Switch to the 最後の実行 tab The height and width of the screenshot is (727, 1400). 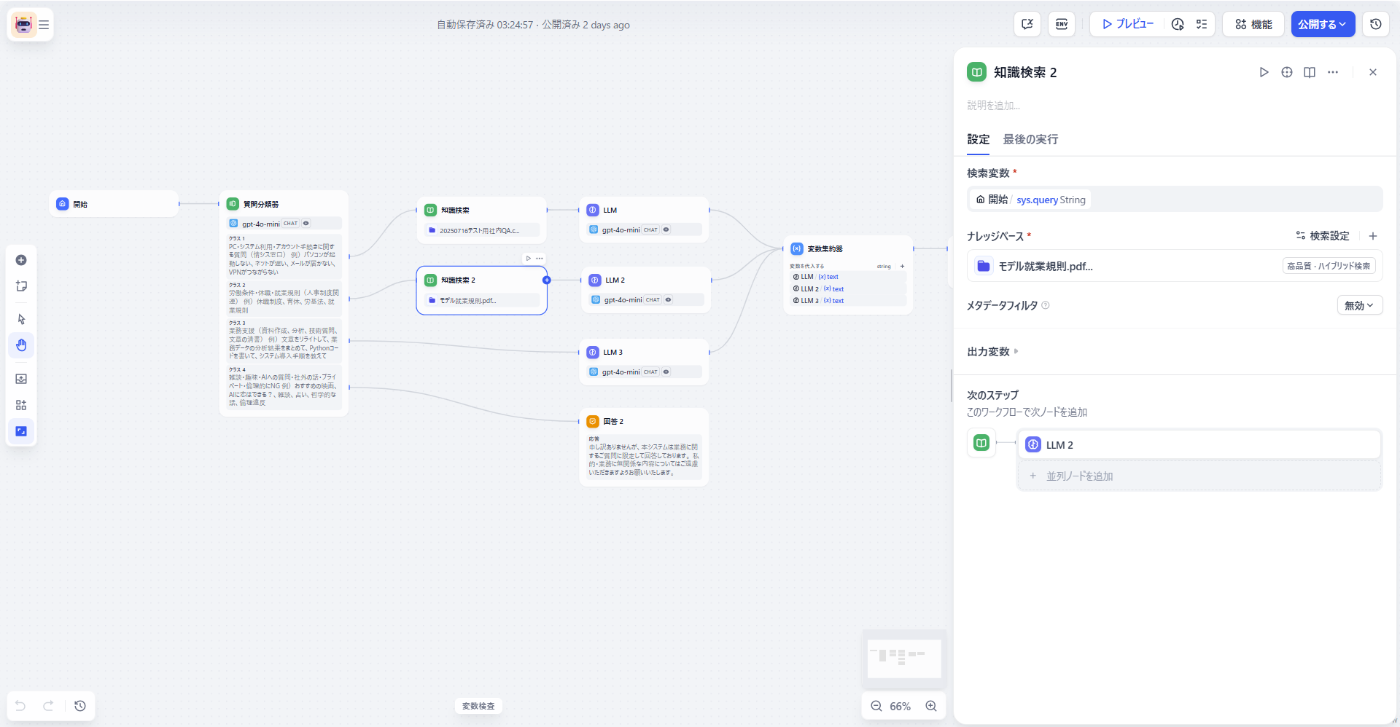(x=1030, y=139)
